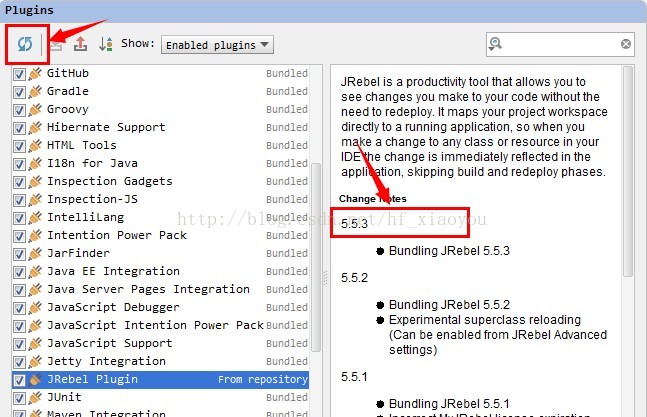This screenshot has width=647, height=417.
Task: Click the sort plugins toolbar icon
Action: tap(106, 44)
